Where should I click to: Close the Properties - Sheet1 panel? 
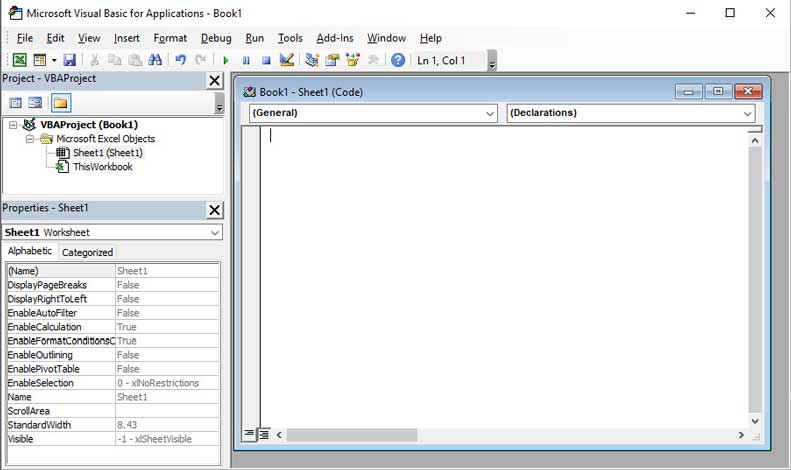[x=214, y=210]
